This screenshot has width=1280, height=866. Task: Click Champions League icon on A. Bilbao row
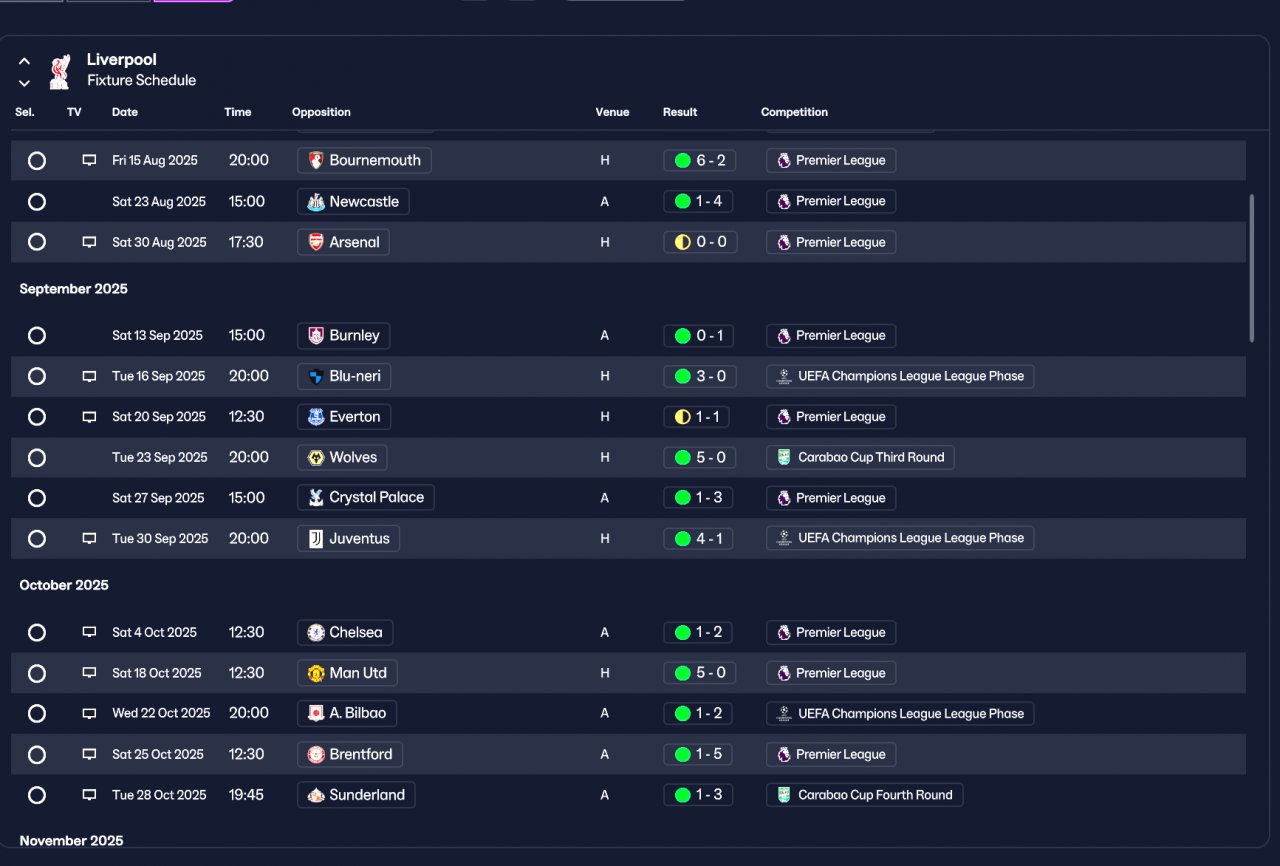(784, 713)
